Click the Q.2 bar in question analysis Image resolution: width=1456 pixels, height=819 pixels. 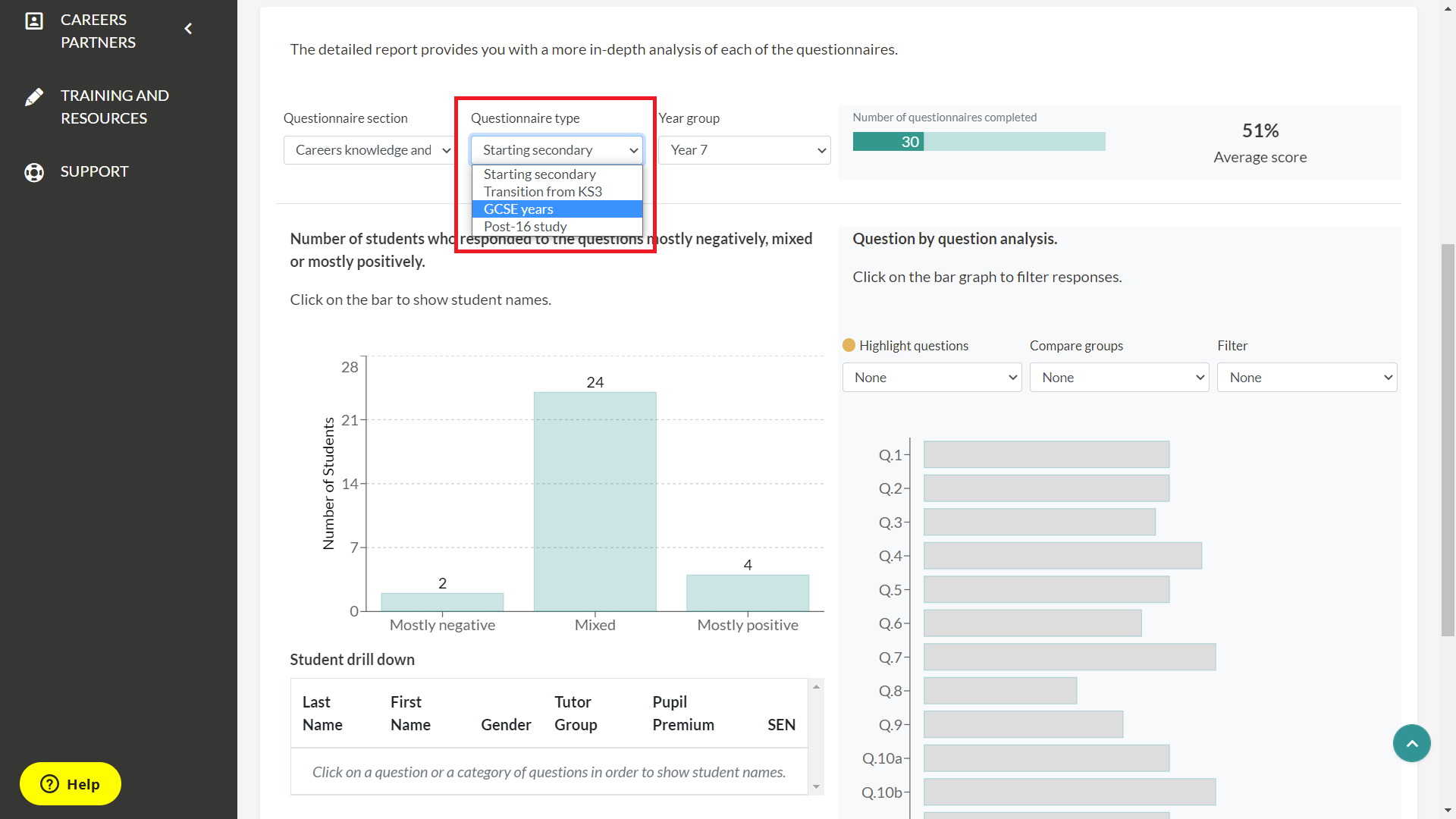click(x=1046, y=488)
